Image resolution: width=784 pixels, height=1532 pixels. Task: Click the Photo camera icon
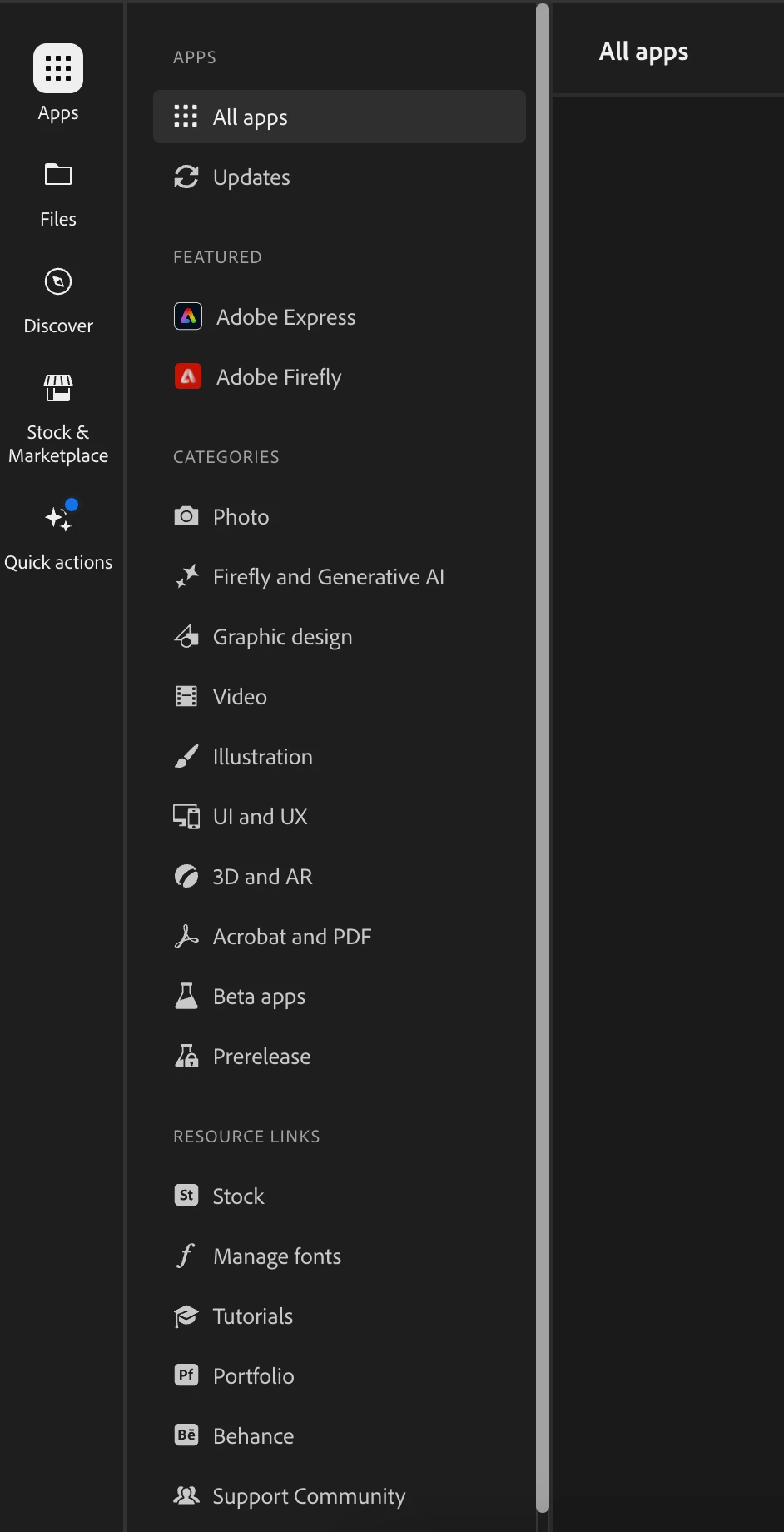click(186, 516)
